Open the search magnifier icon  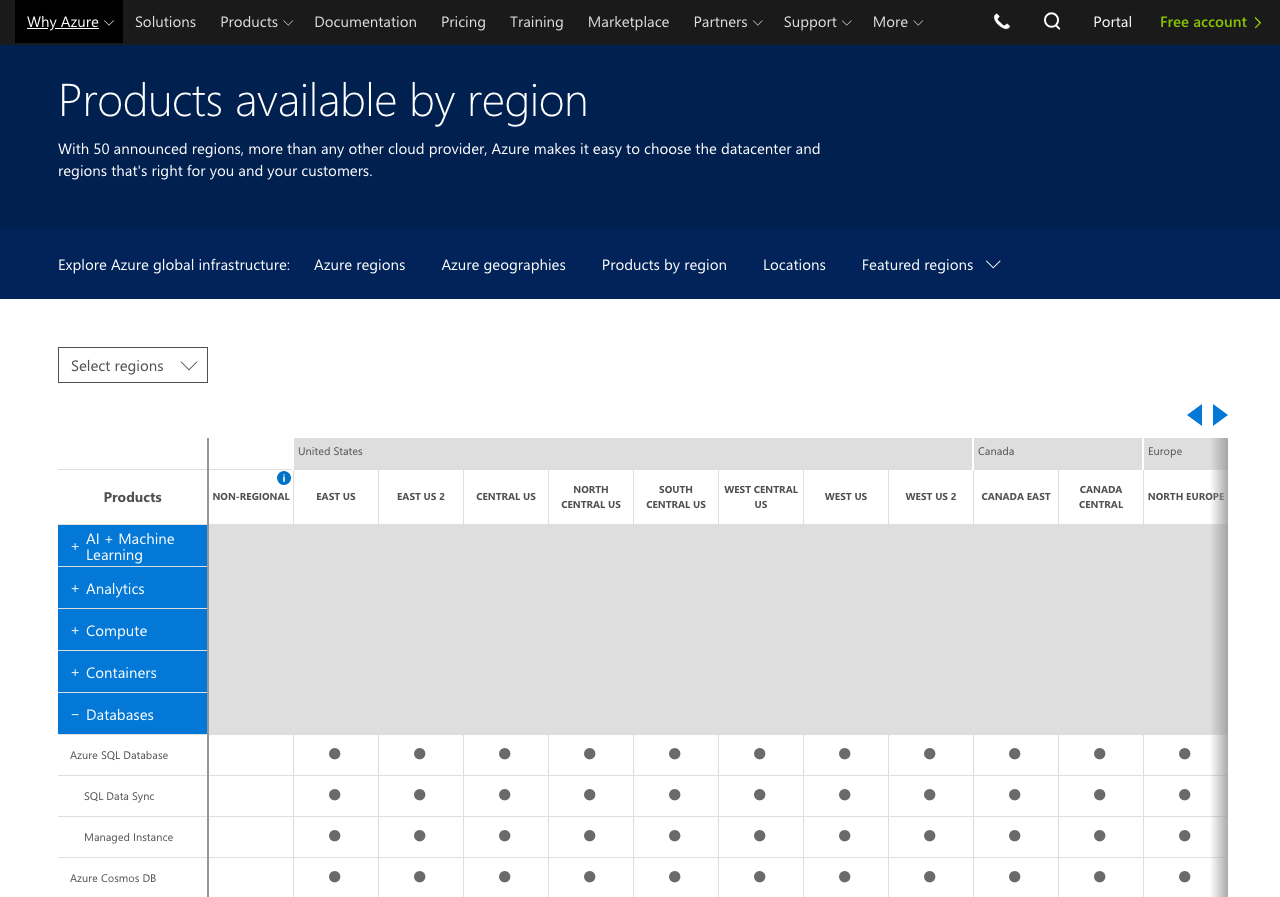[1052, 21]
